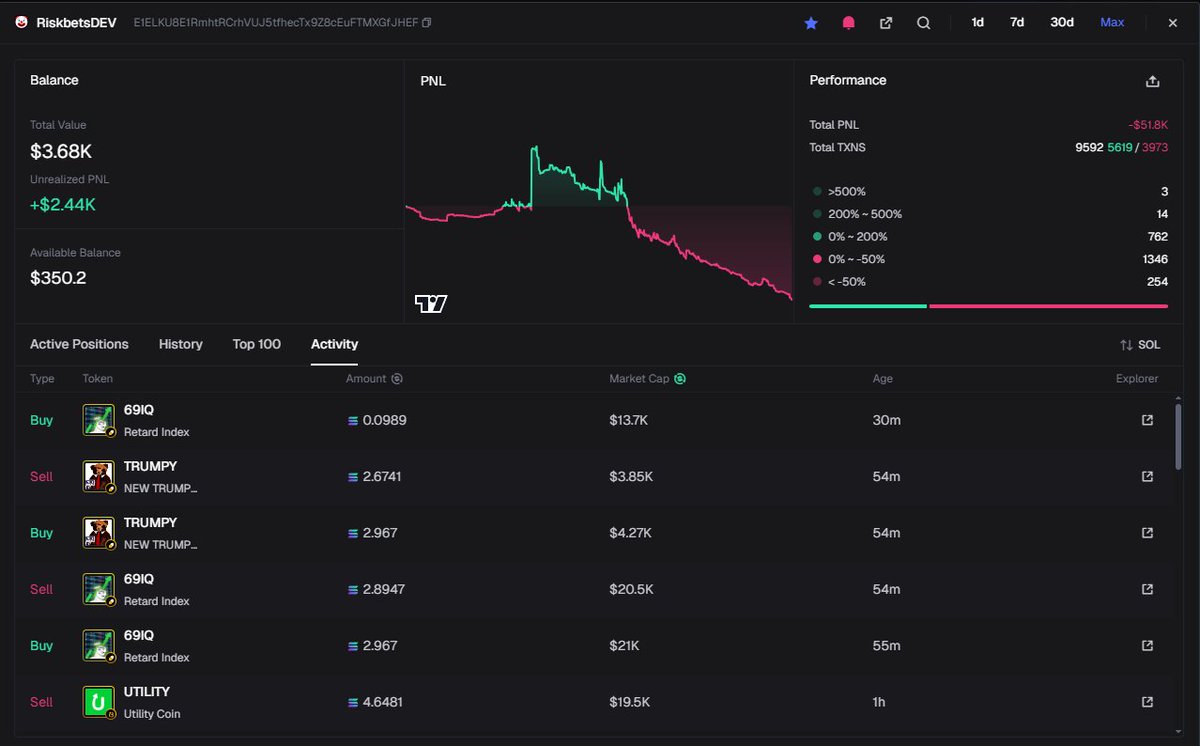Click the $13.7K market cap value
1200x746 pixels.
629,420
